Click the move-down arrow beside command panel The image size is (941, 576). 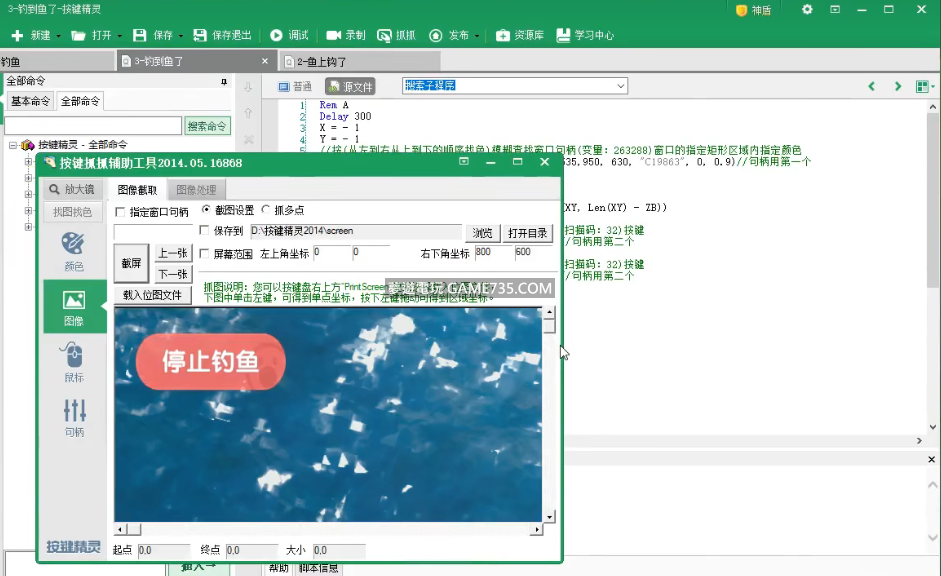click(x=248, y=87)
